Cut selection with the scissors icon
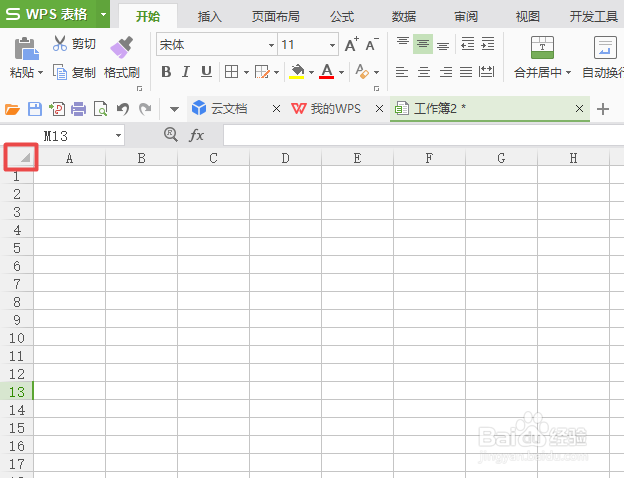This screenshot has height=478, width=624. [60, 43]
